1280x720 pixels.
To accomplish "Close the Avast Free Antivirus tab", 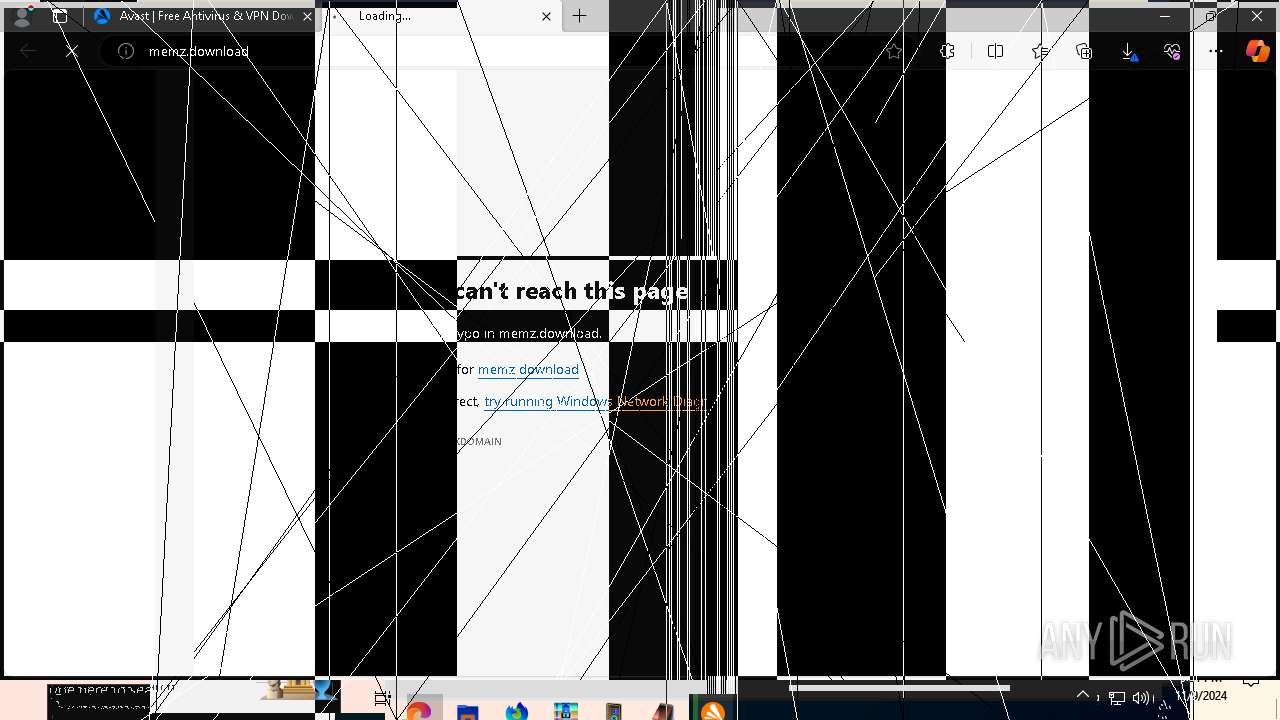I will click(307, 16).
